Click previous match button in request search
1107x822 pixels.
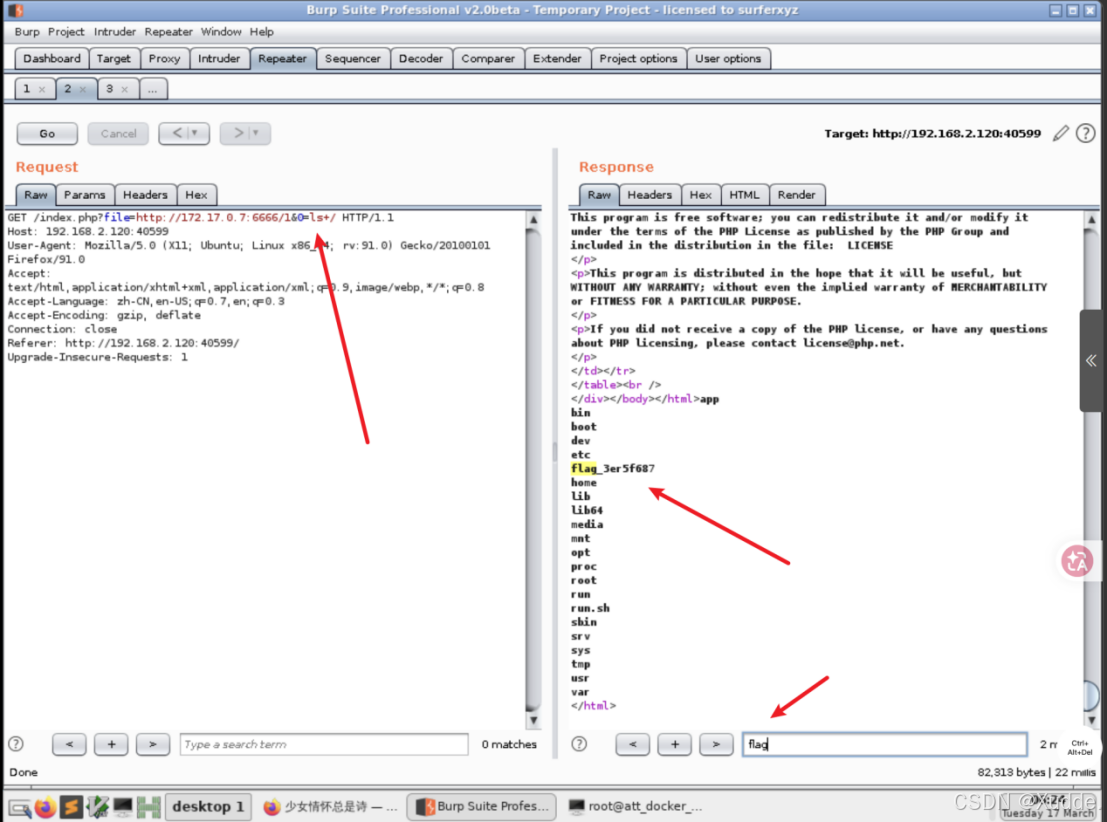coord(69,744)
